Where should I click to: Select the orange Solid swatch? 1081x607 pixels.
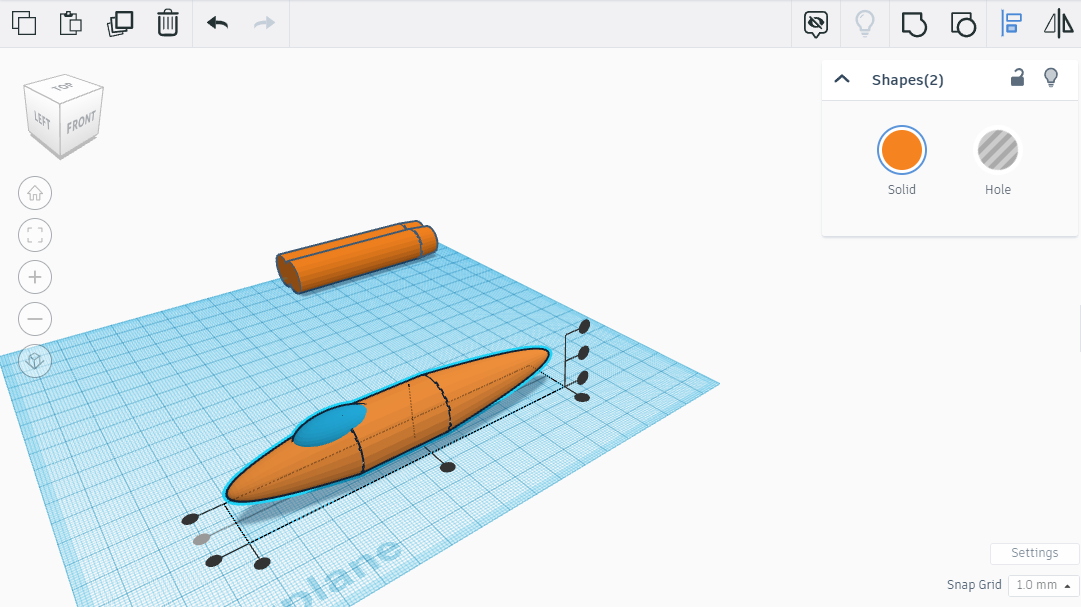click(901, 151)
